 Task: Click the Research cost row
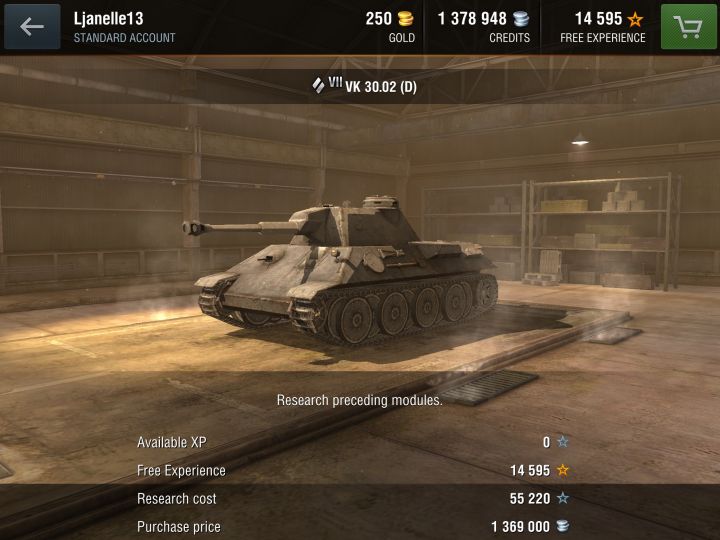tap(353, 498)
